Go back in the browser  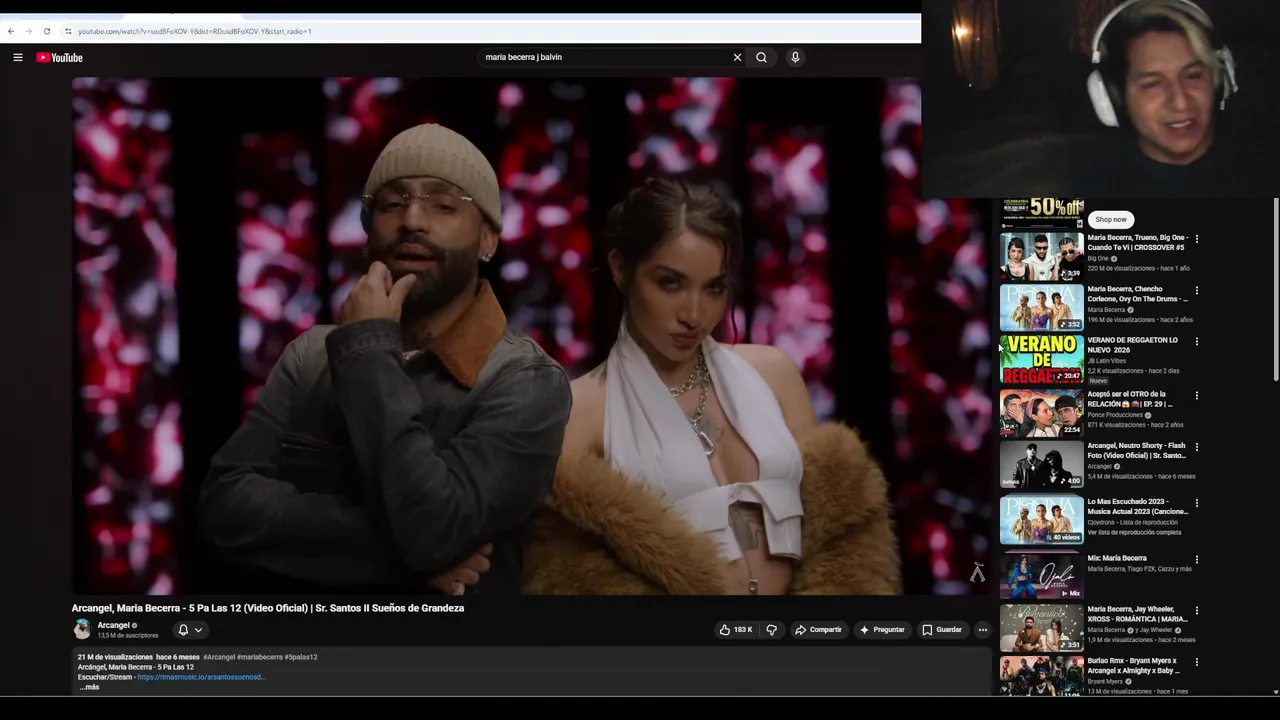tap(11, 31)
